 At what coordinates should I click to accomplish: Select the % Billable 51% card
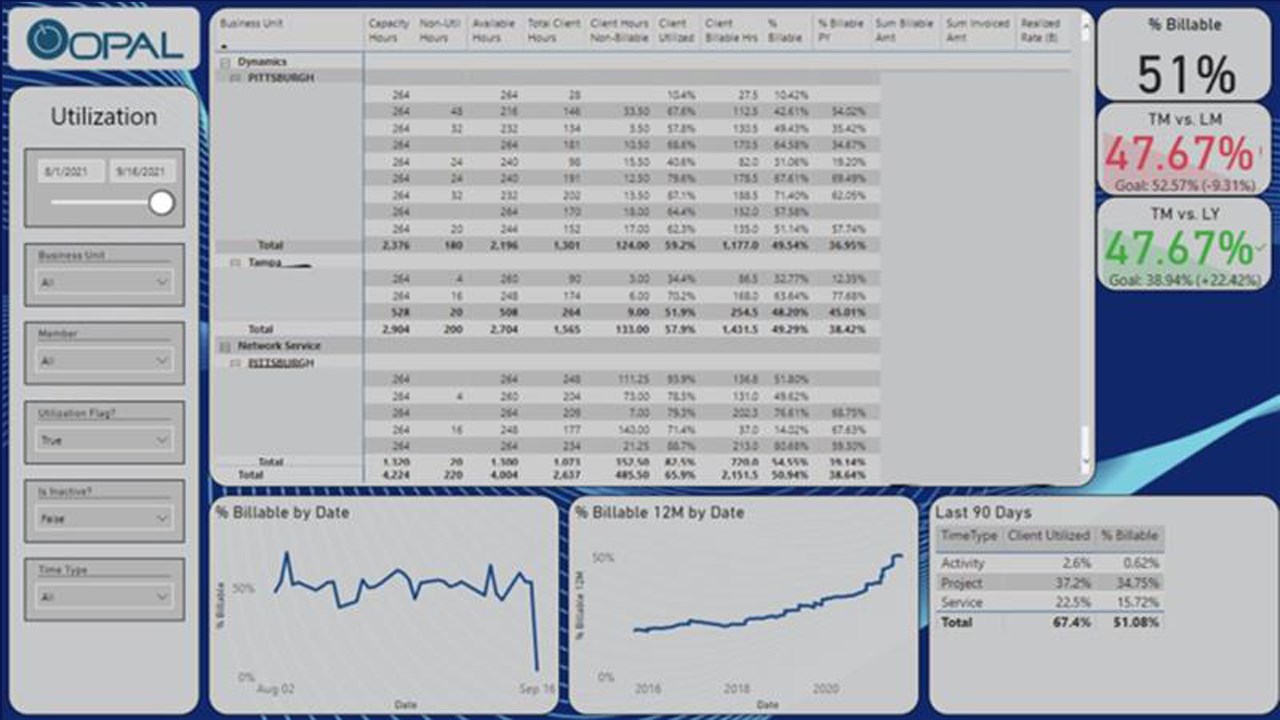[1185, 55]
